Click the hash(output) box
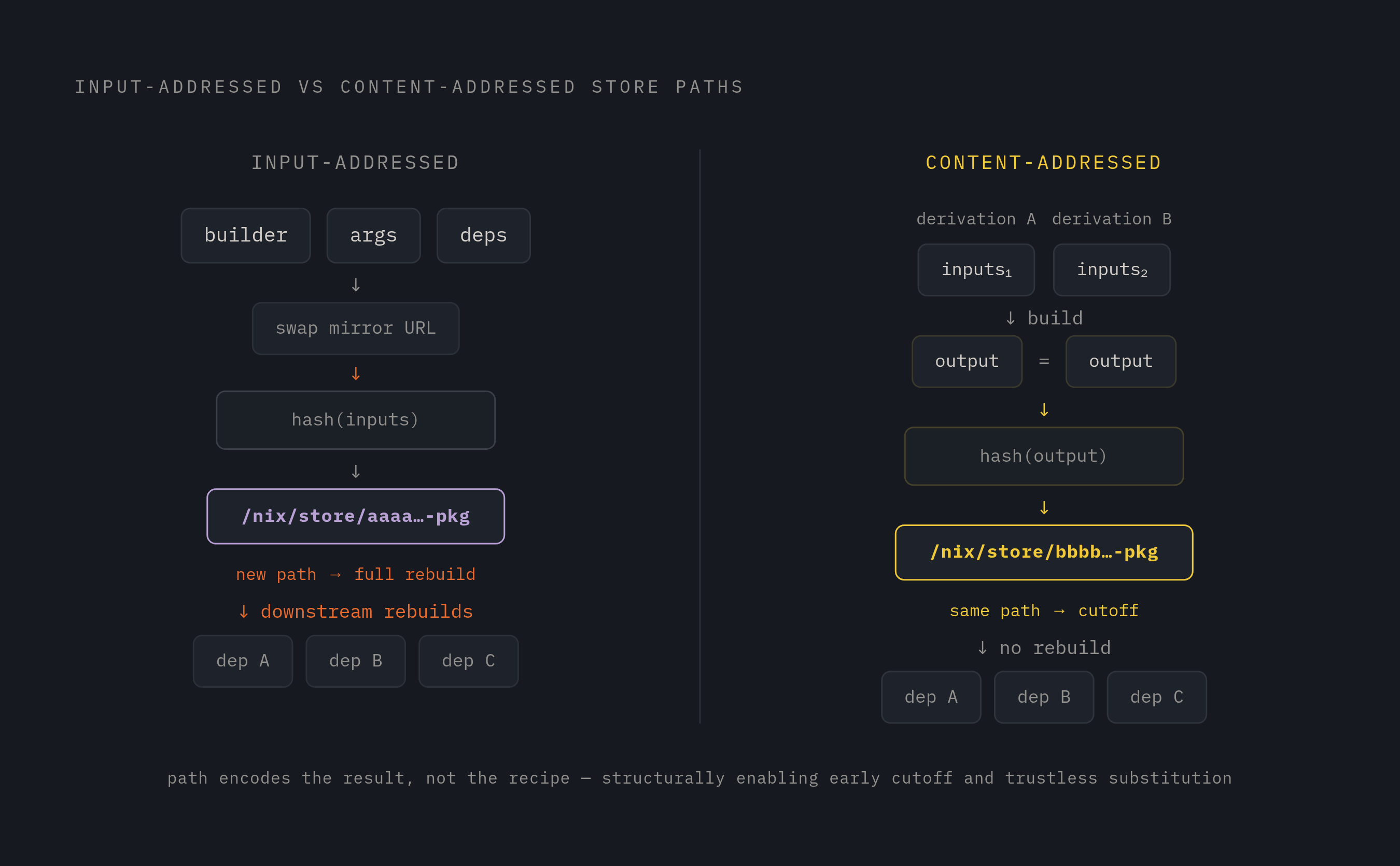Viewport: 1400px width, 866px height. click(x=1044, y=457)
